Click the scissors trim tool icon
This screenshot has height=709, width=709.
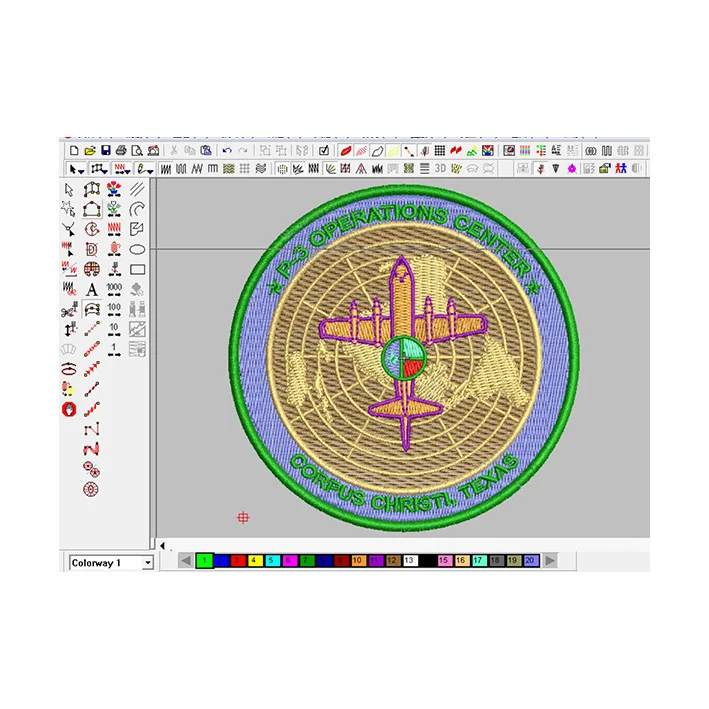pos(69,309)
